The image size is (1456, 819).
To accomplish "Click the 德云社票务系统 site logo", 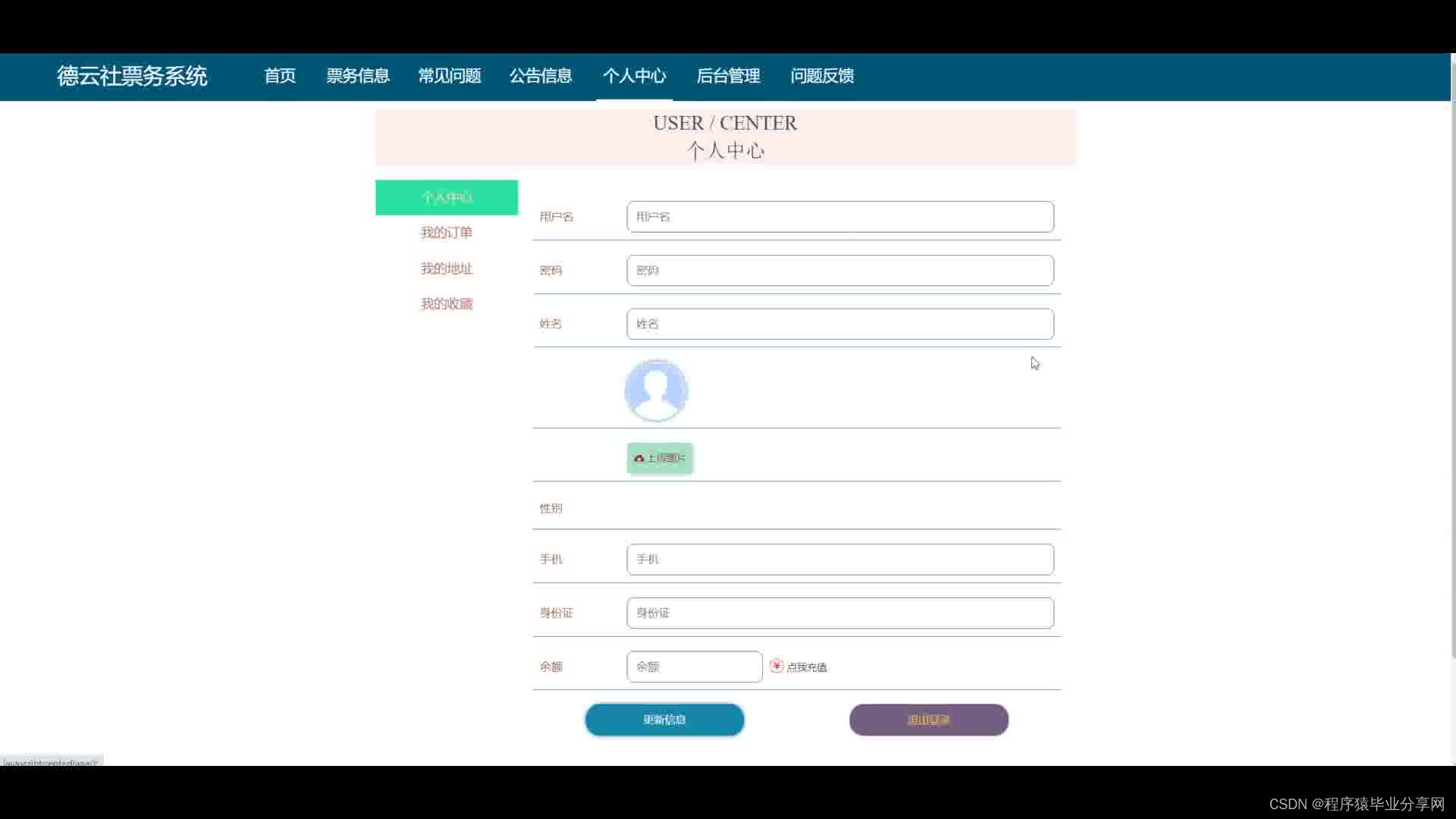I will click(x=132, y=76).
